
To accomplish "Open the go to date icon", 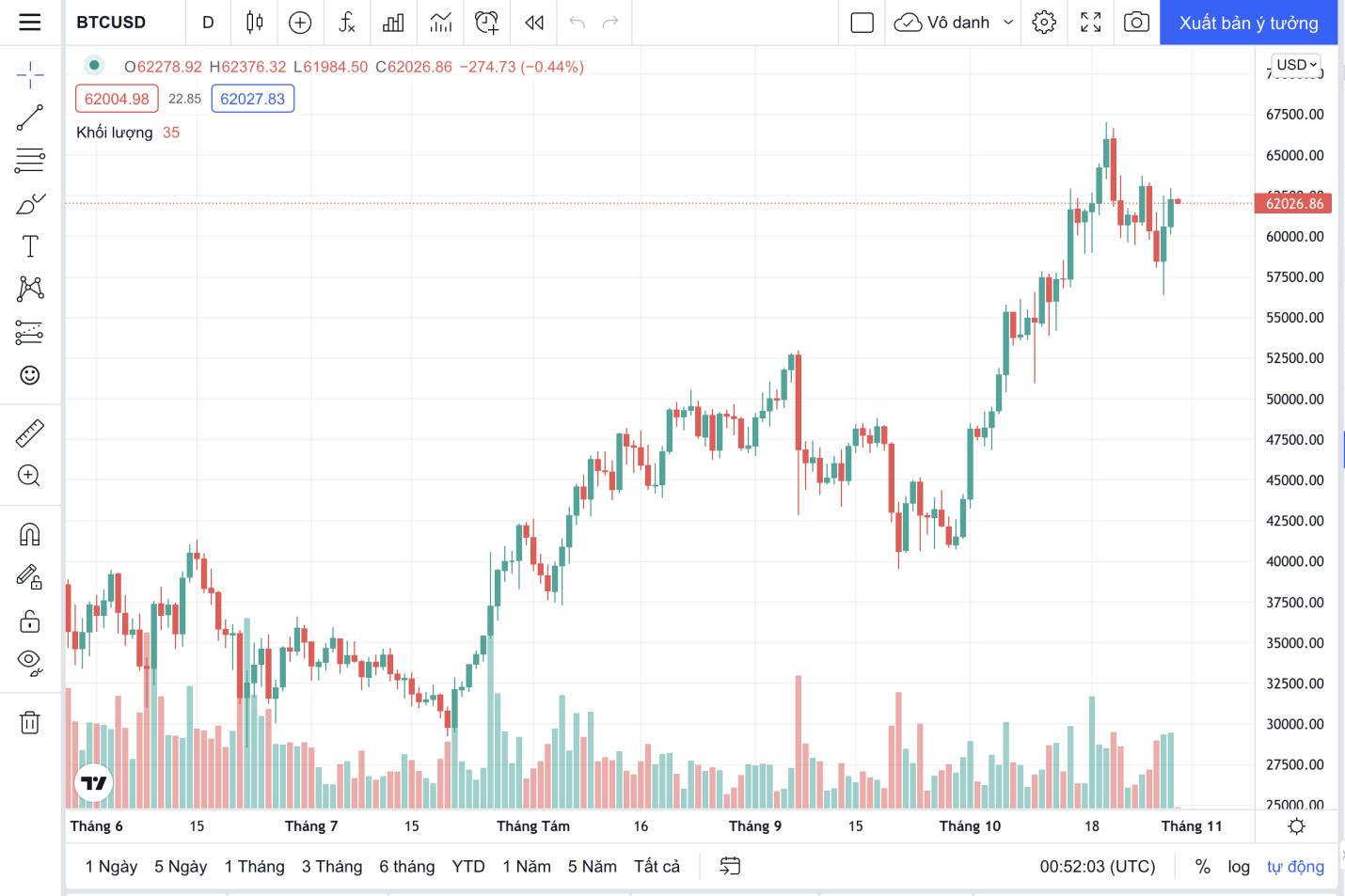I will [x=730, y=866].
